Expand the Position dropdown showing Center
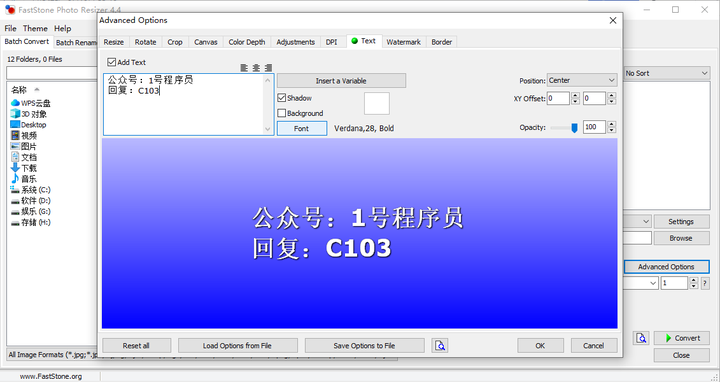 tap(582, 80)
